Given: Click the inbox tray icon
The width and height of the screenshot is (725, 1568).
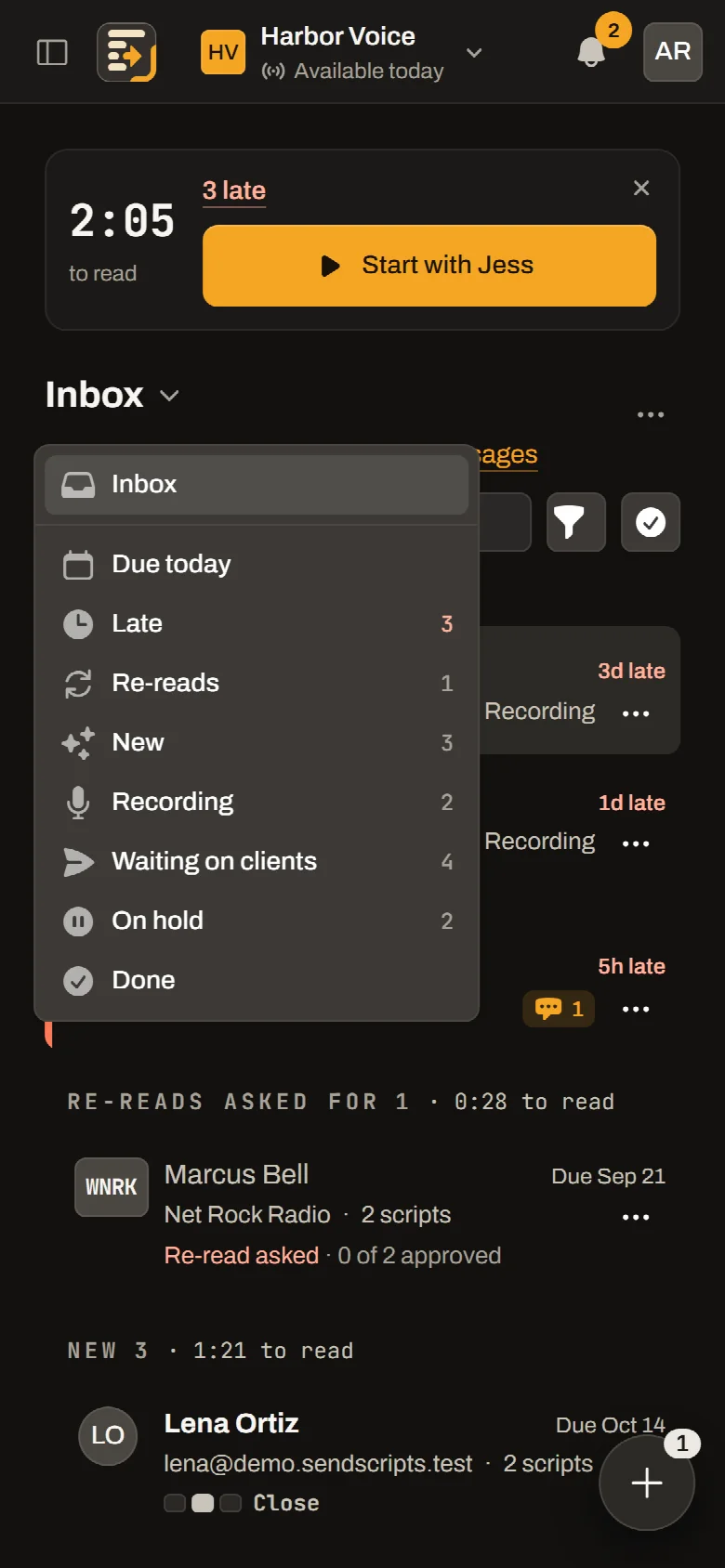Looking at the screenshot, I should point(78,485).
